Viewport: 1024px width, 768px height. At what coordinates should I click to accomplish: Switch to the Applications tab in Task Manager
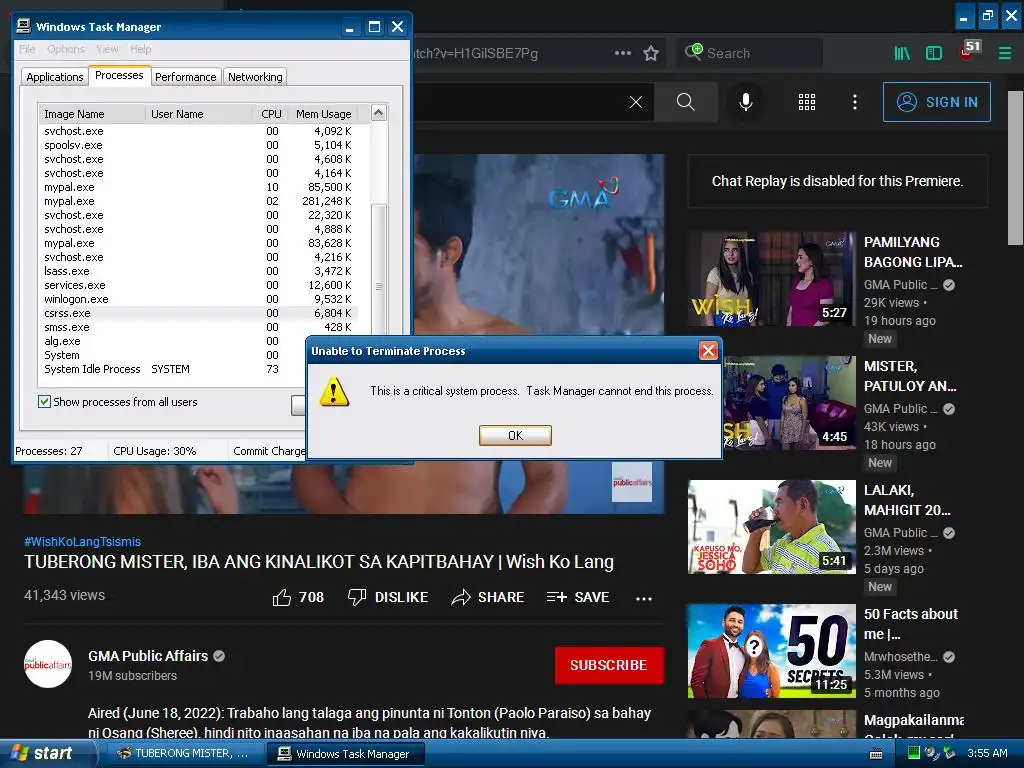pos(55,77)
